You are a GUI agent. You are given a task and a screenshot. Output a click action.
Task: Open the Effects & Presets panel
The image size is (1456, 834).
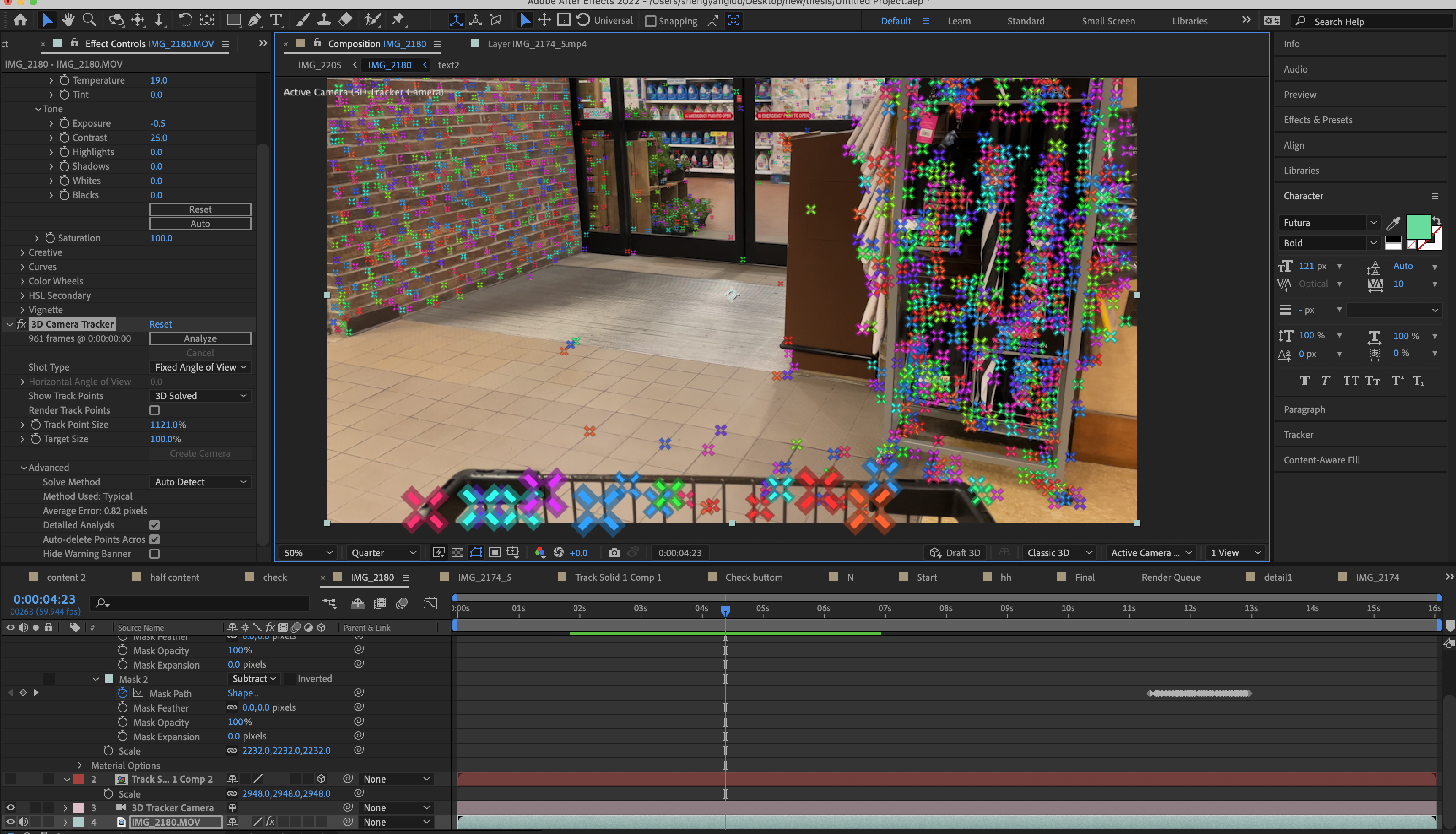[x=1318, y=120]
